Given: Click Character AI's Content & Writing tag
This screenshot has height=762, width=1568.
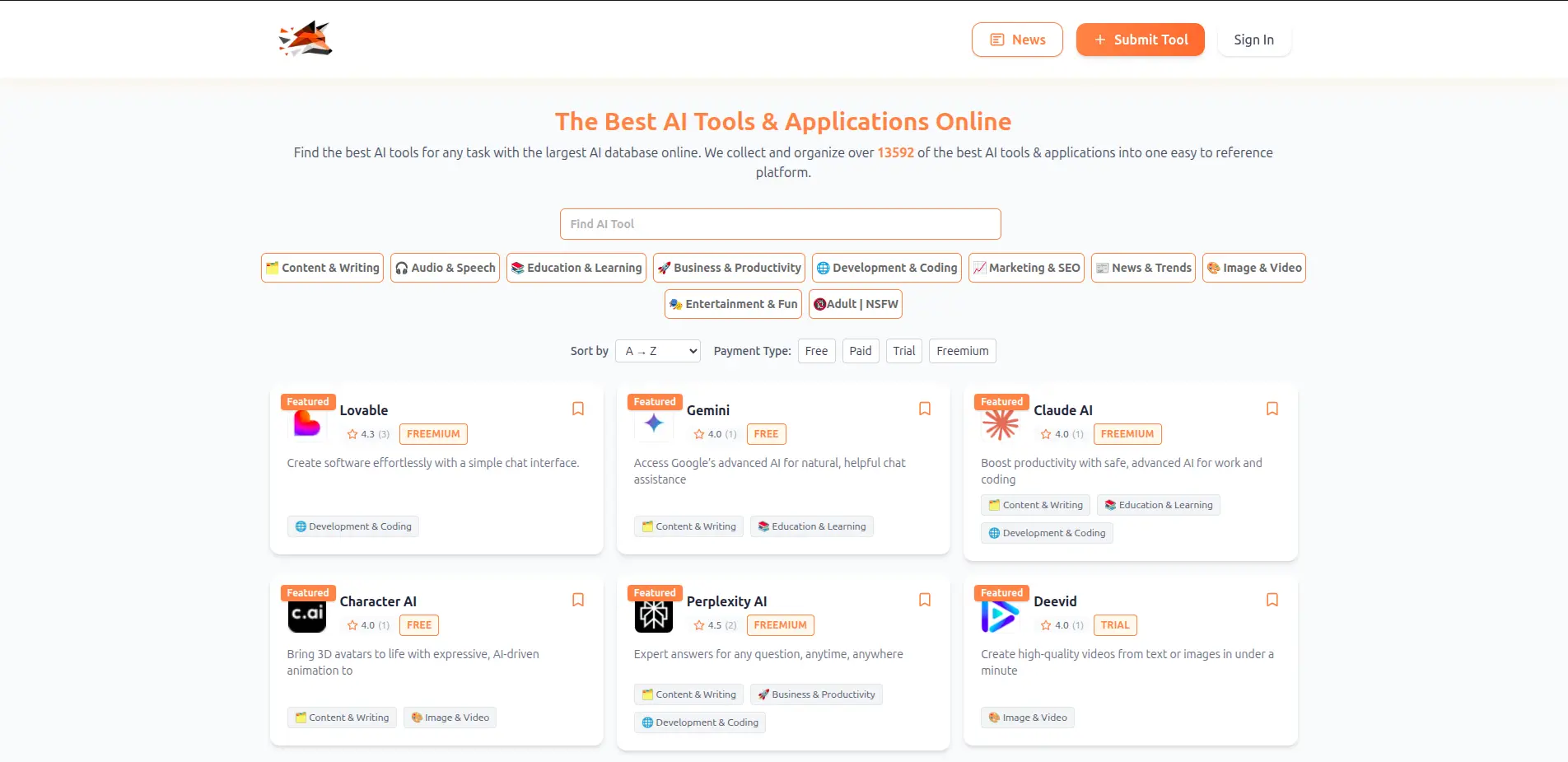Looking at the screenshot, I should pyautogui.click(x=342, y=718).
